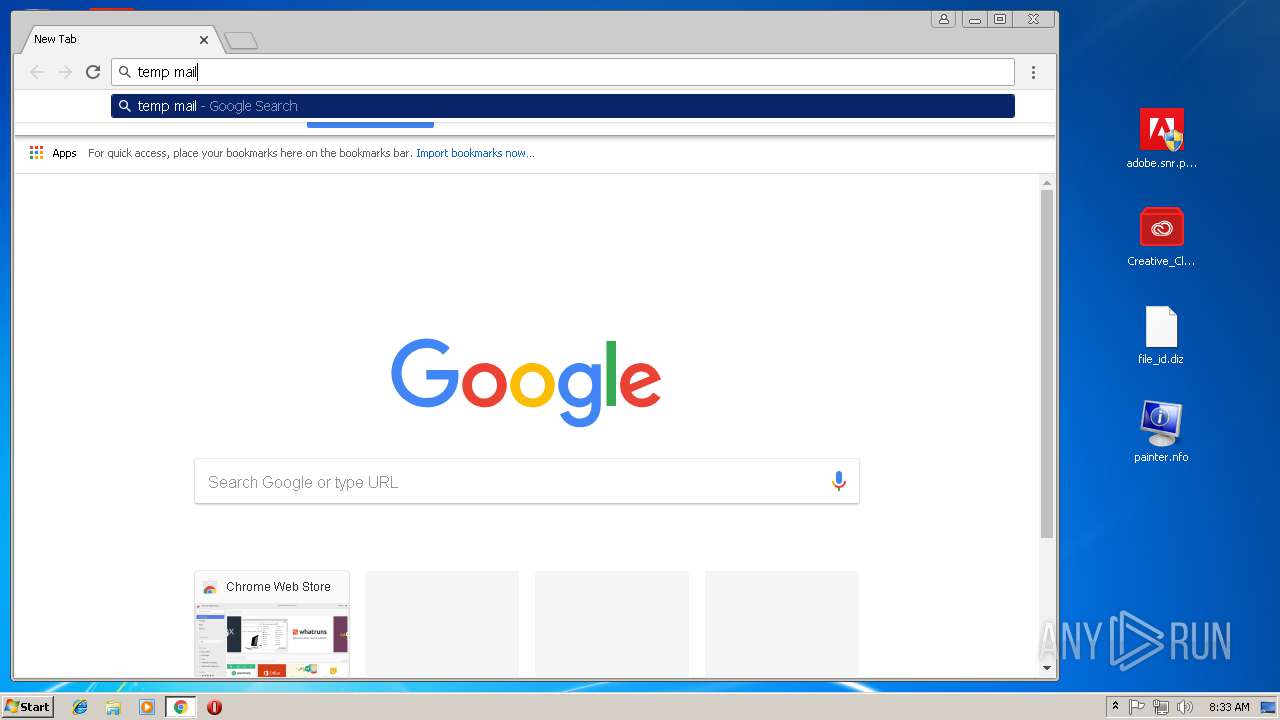
Task: Open the Windows Start menu
Action: click(27, 707)
